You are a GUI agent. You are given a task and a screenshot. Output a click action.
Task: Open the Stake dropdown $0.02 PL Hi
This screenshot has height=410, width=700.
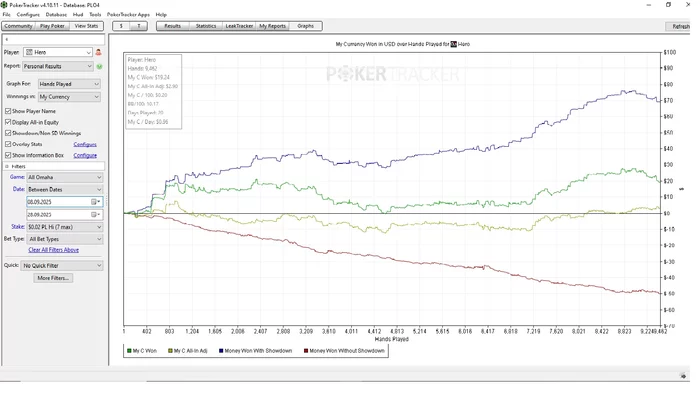click(65, 227)
